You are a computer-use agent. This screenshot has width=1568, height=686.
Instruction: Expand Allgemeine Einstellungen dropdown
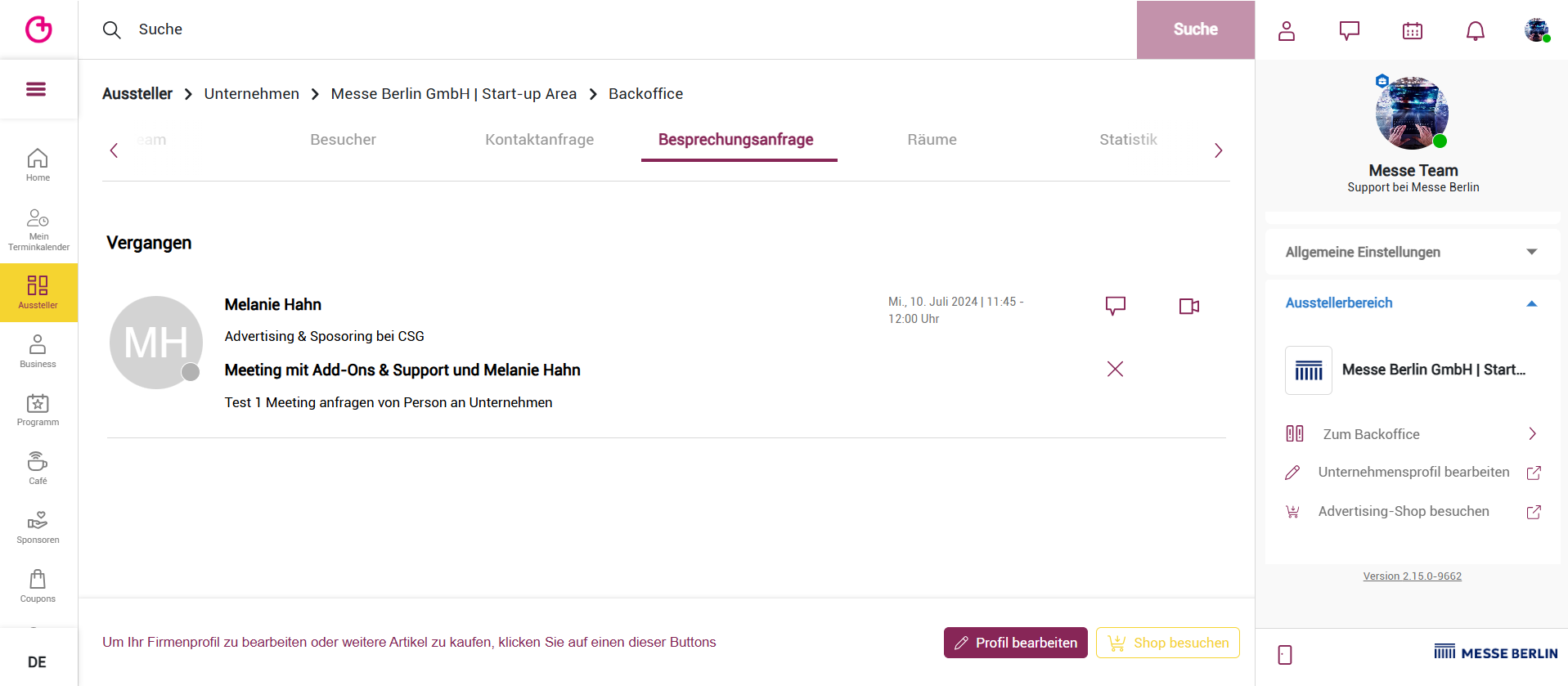[1413, 252]
